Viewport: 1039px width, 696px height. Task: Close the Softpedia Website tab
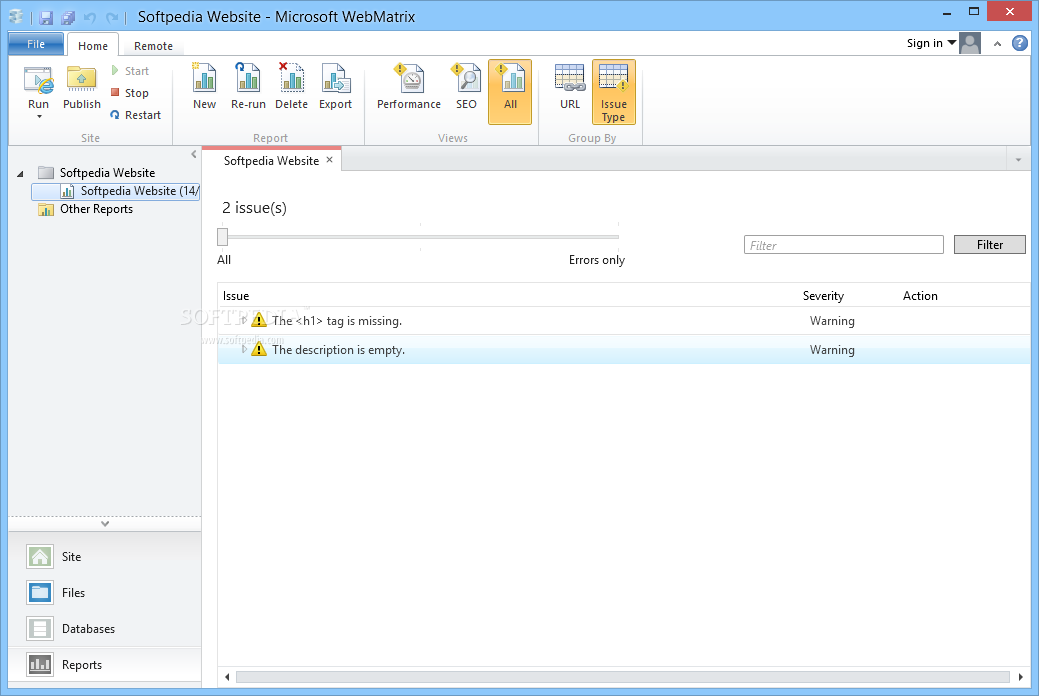coord(329,160)
